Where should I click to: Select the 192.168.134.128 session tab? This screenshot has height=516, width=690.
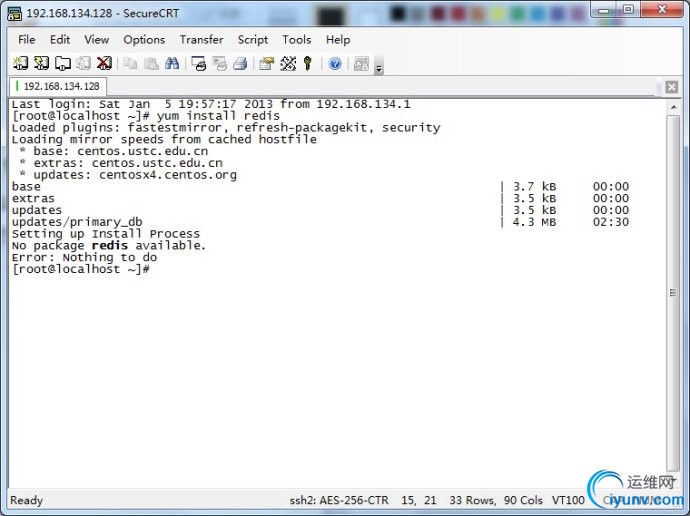58,86
